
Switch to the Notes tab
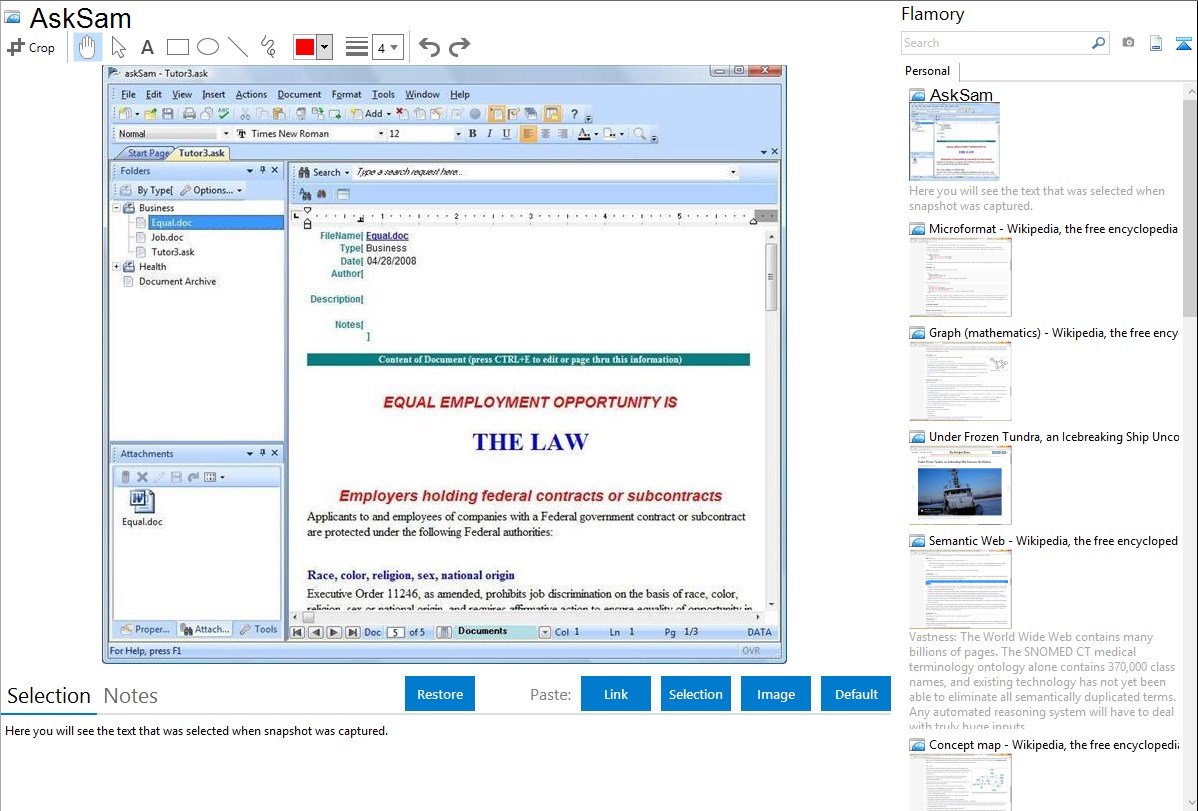point(131,696)
